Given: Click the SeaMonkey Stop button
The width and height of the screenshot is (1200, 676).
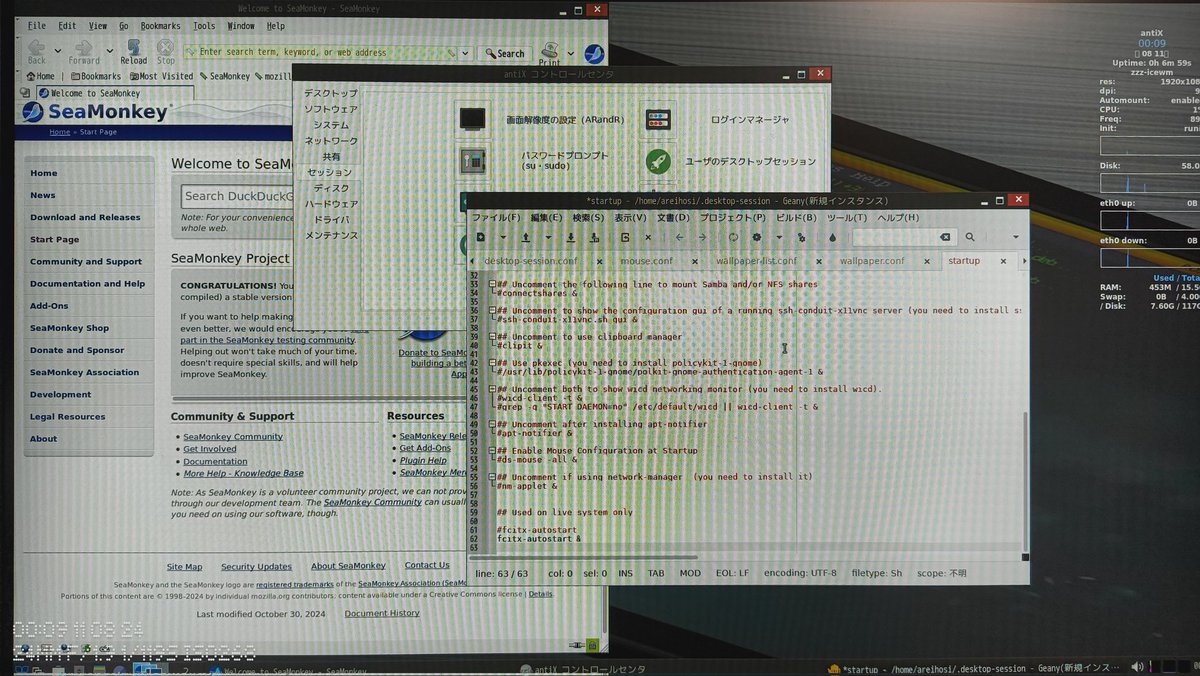Looking at the screenshot, I should pos(165,52).
